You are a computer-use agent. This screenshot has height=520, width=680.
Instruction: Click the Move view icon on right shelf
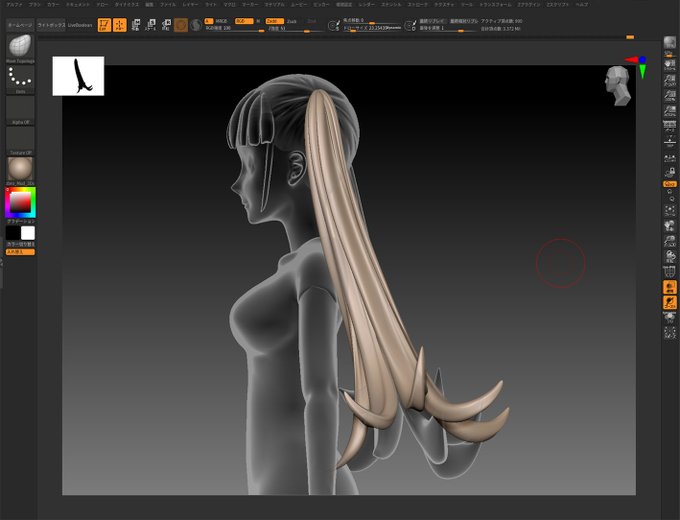click(670, 226)
